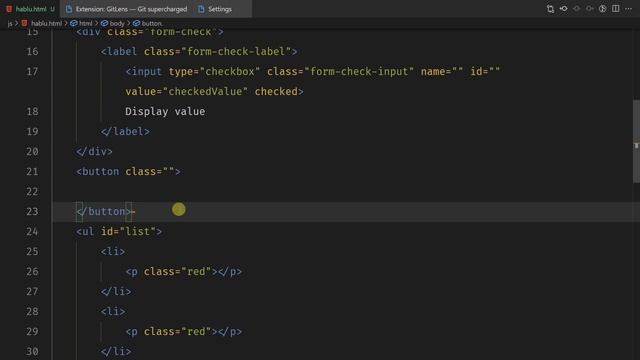Select the js folder breadcrumb
Viewport: 640px width, 360px height.
tap(10, 24)
